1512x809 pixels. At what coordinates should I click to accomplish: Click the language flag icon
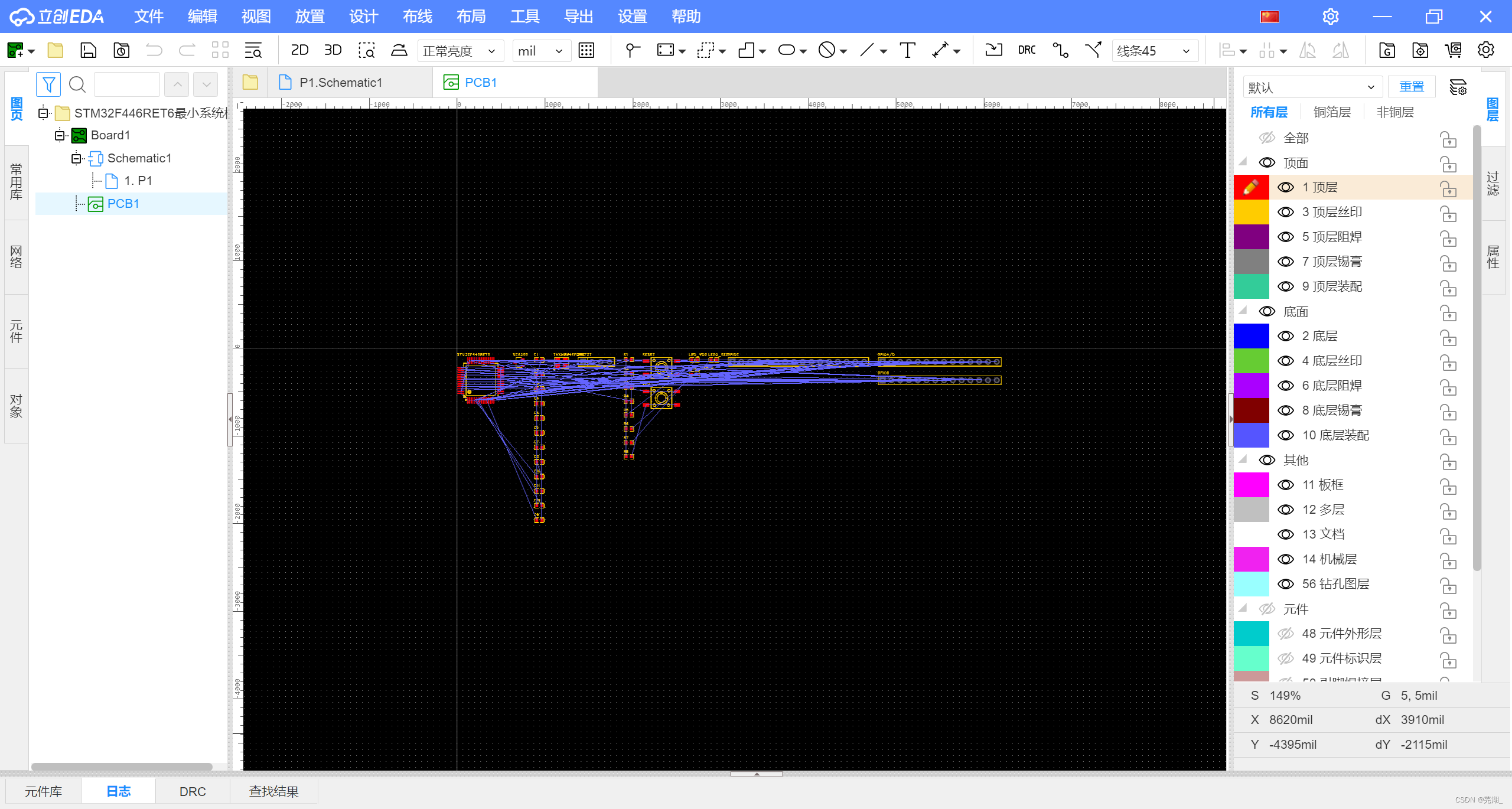[1269, 17]
